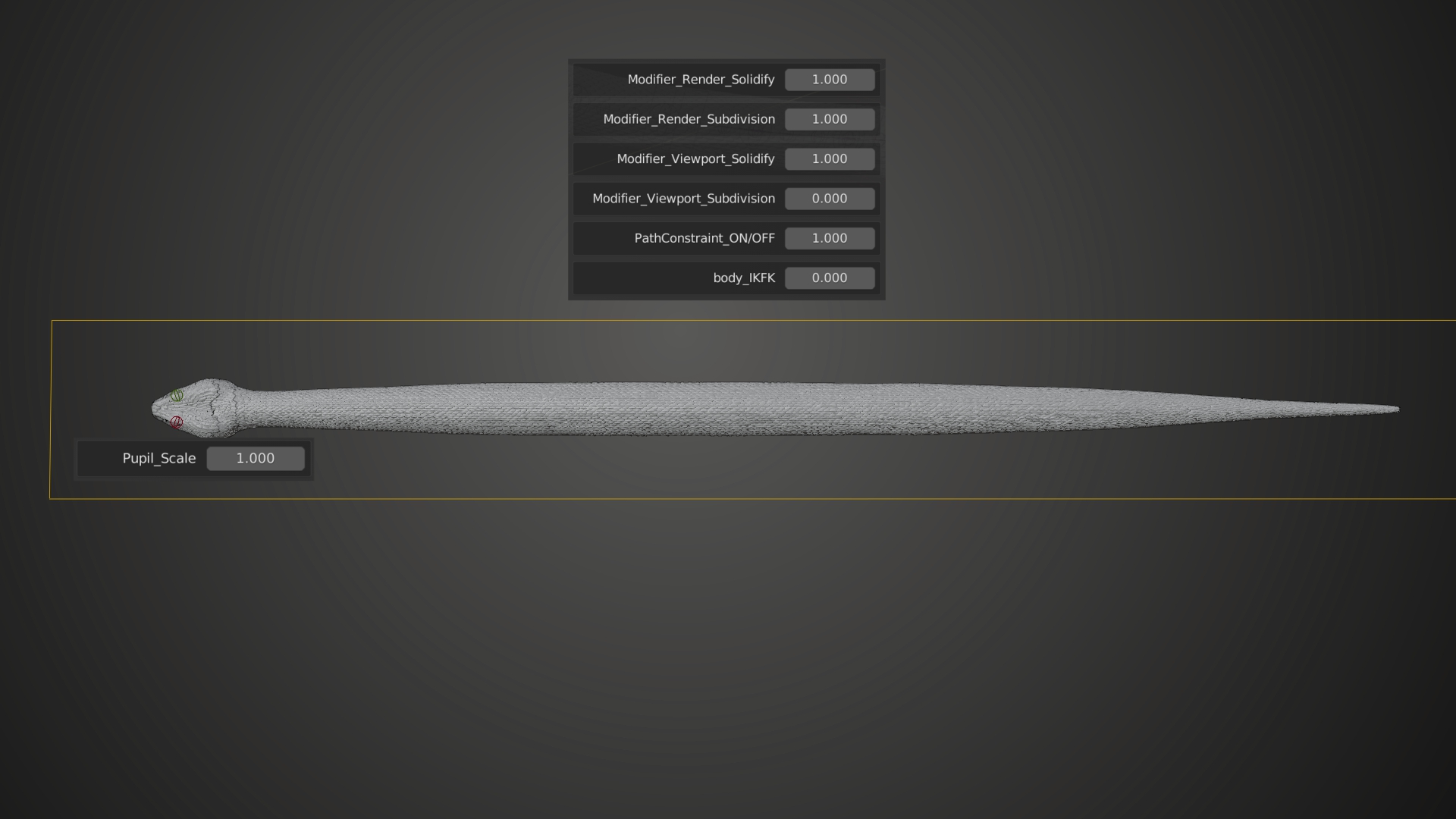The image size is (1456, 819).
Task: Toggle the PathConstraint_ON/OFF value
Action: (829, 238)
